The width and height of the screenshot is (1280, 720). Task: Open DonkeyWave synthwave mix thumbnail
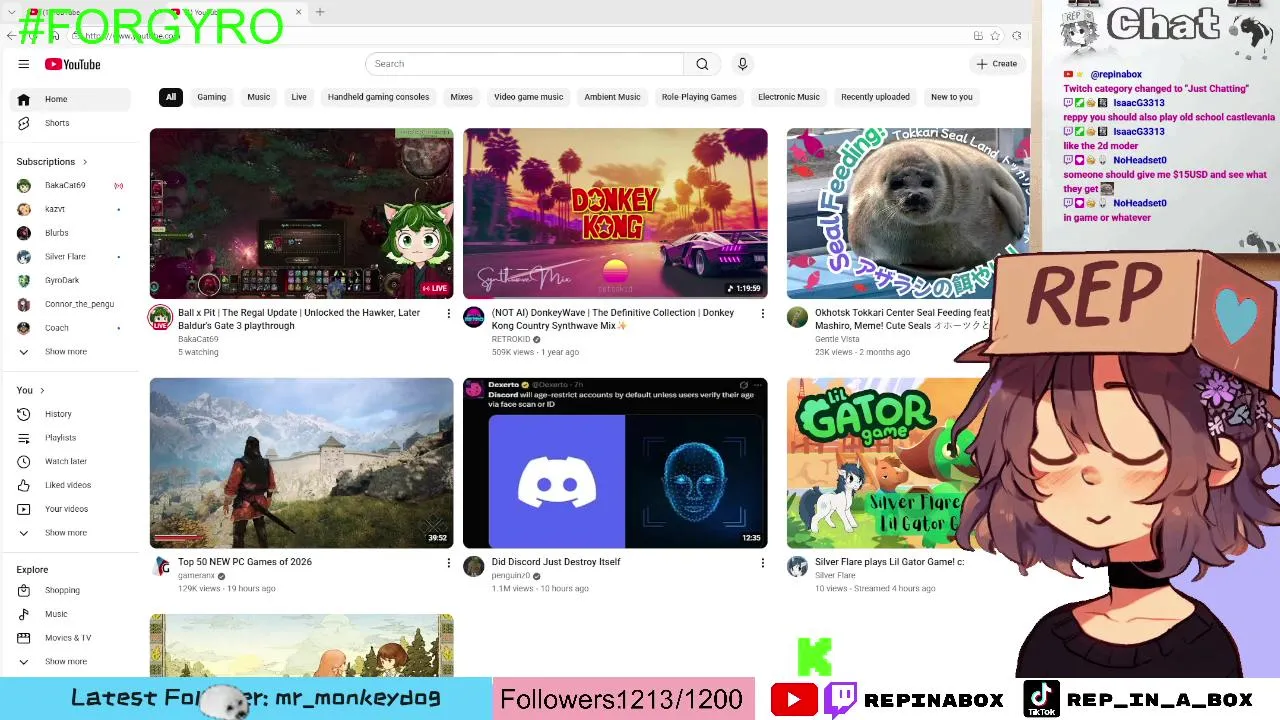(x=615, y=213)
